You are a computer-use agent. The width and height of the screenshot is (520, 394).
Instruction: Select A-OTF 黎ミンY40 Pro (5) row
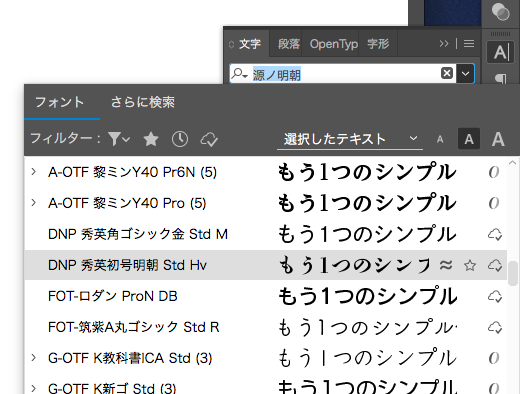click(266, 203)
